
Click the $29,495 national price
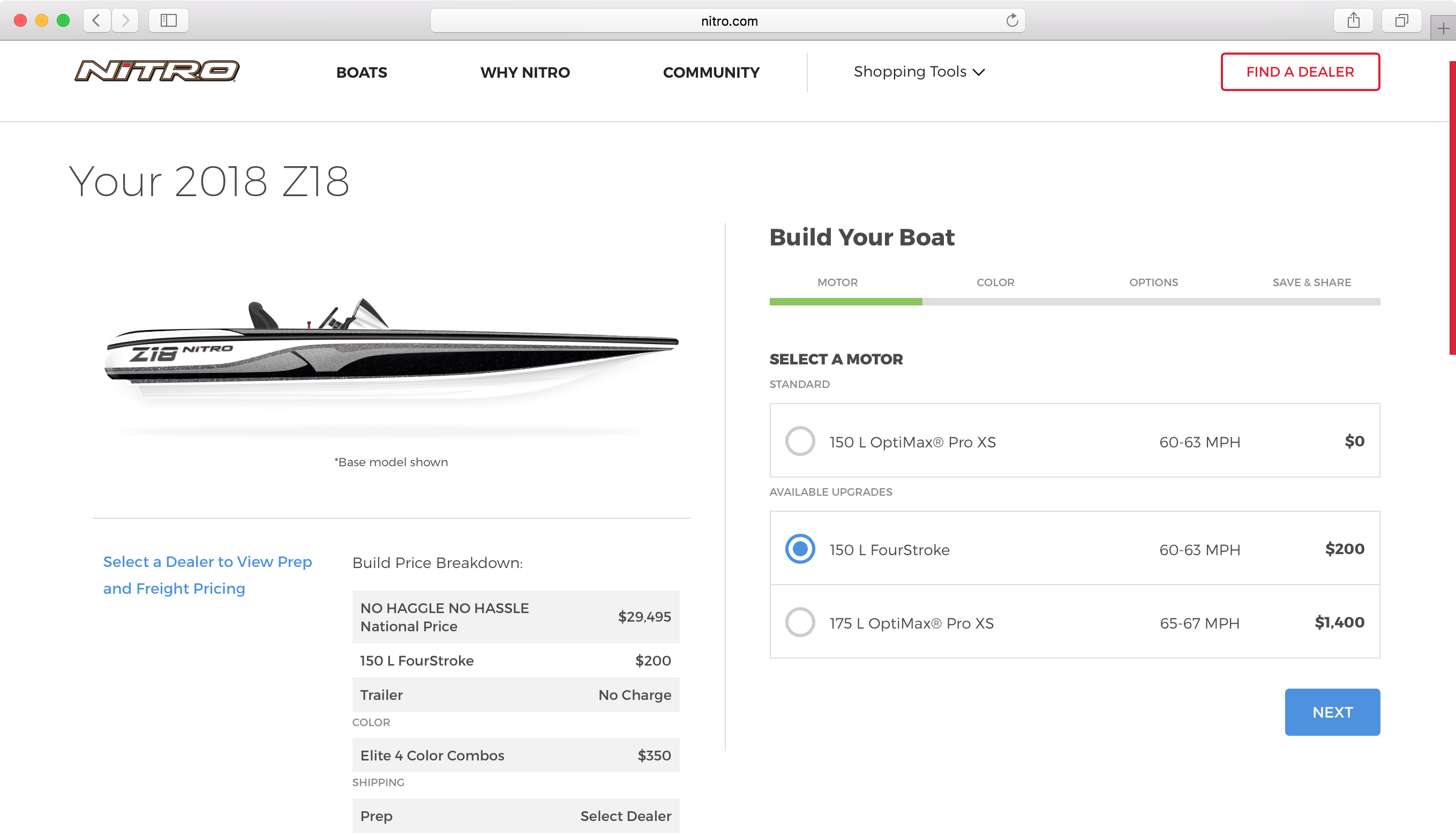click(x=644, y=617)
